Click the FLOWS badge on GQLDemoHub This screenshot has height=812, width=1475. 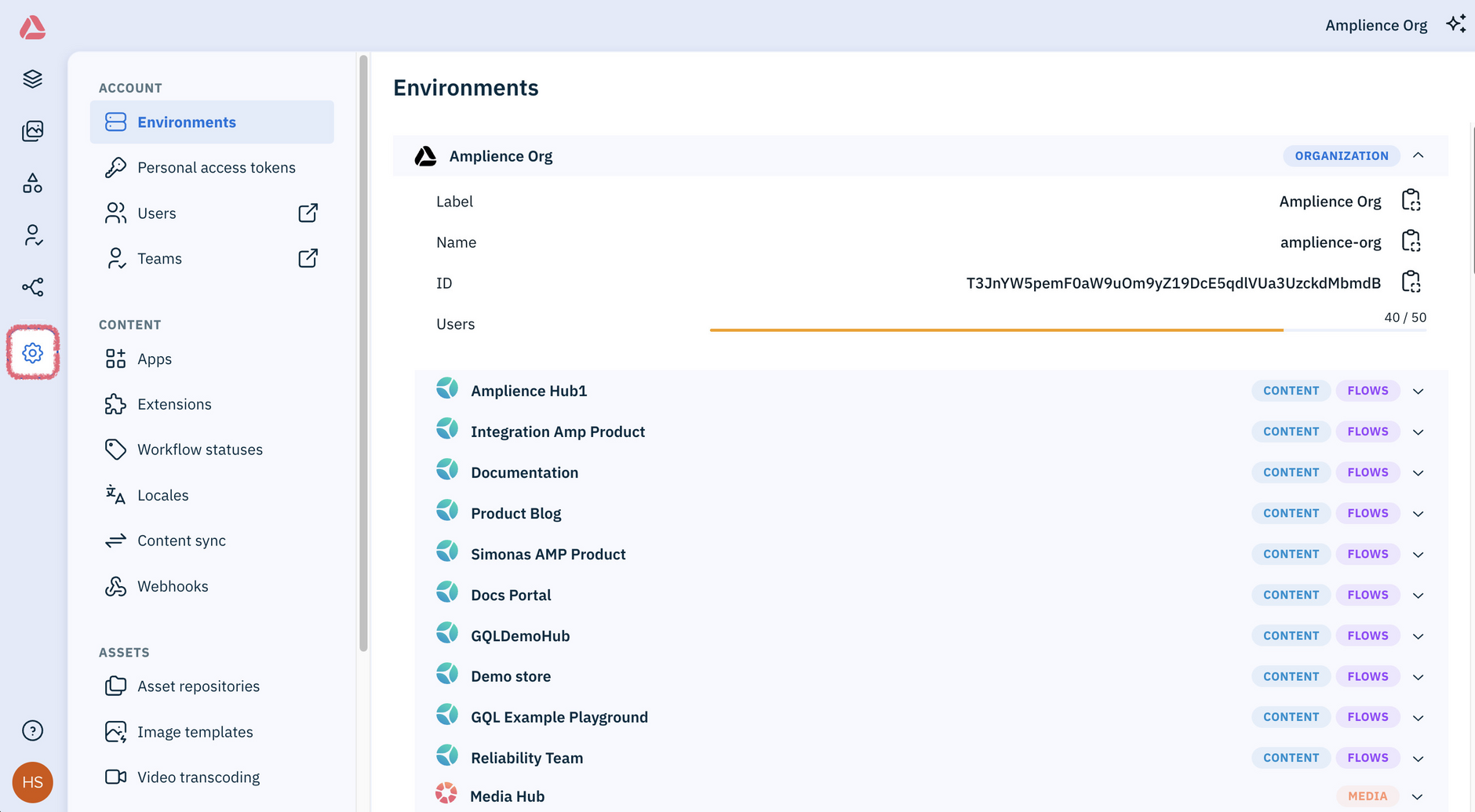click(1368, 635)
